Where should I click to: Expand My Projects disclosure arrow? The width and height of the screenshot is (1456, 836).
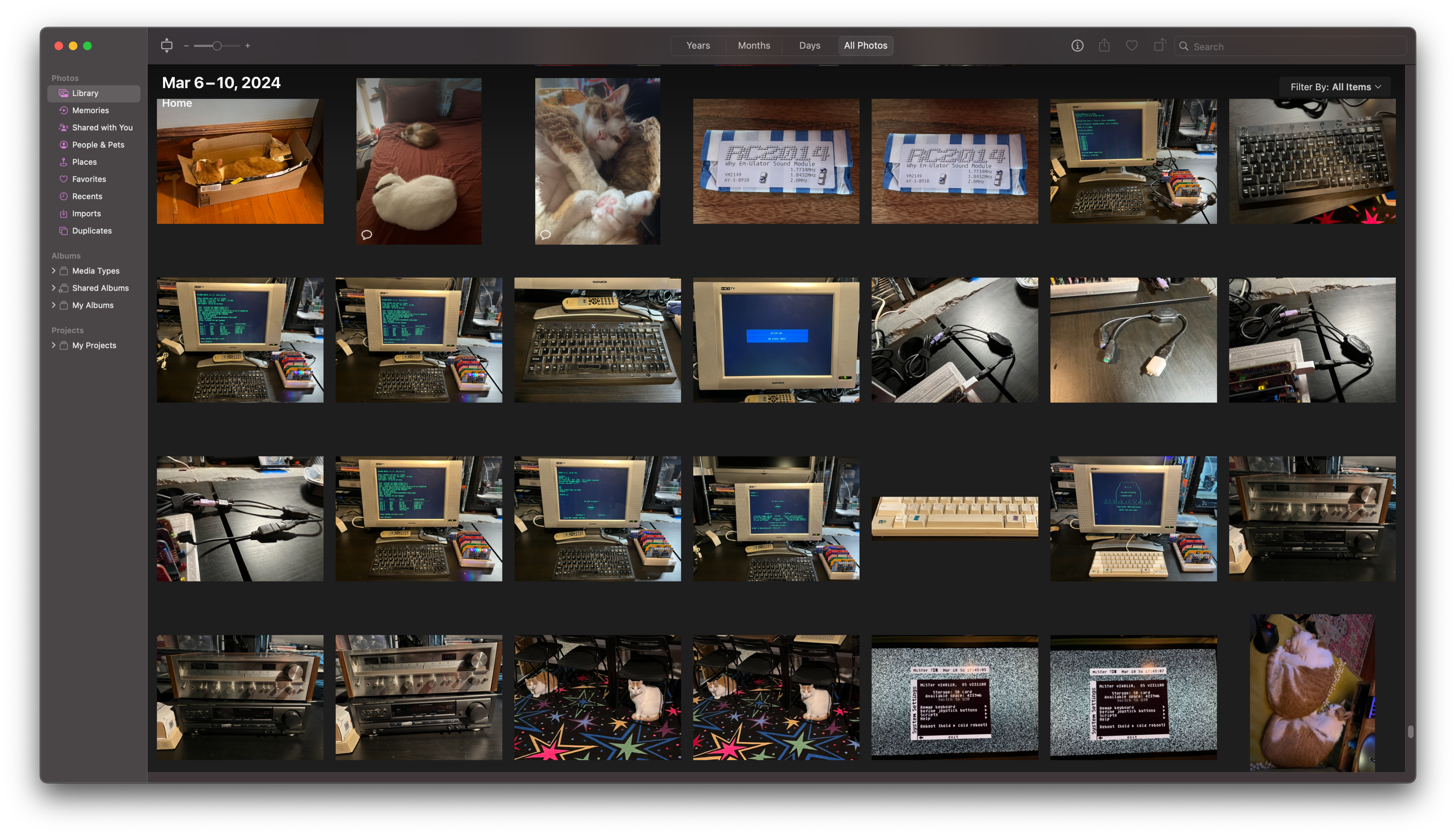click(x=53, y=345)
